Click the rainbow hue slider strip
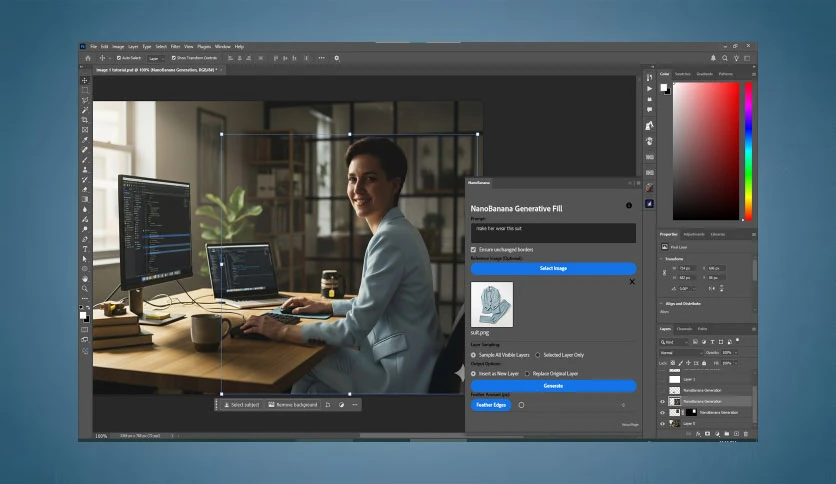Screen dimensions: 836x484 coord(749,151)
